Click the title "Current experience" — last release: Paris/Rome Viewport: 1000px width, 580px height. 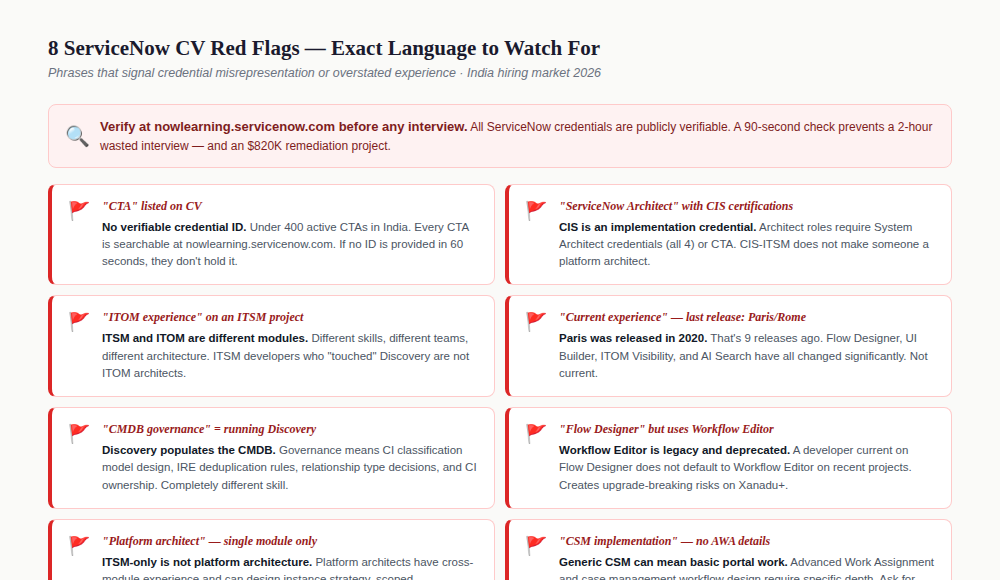pyautogui.click(x=682, y=317)
